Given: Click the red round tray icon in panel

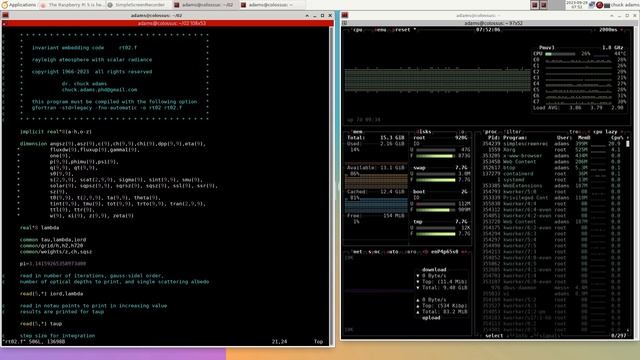Looking at the screenshot, I should (x=599, y=5).
